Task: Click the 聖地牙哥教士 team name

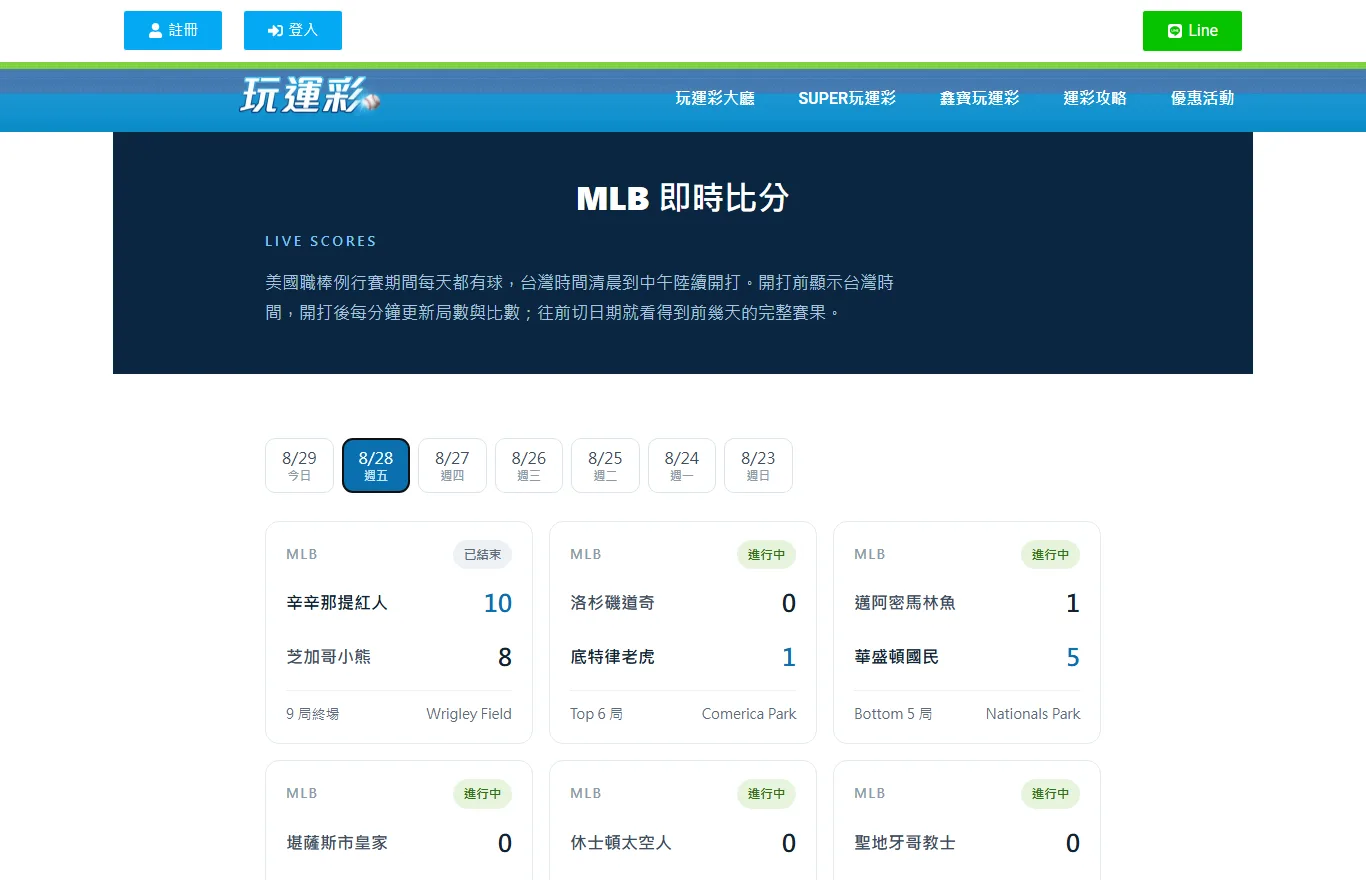Action: point(905,843)
